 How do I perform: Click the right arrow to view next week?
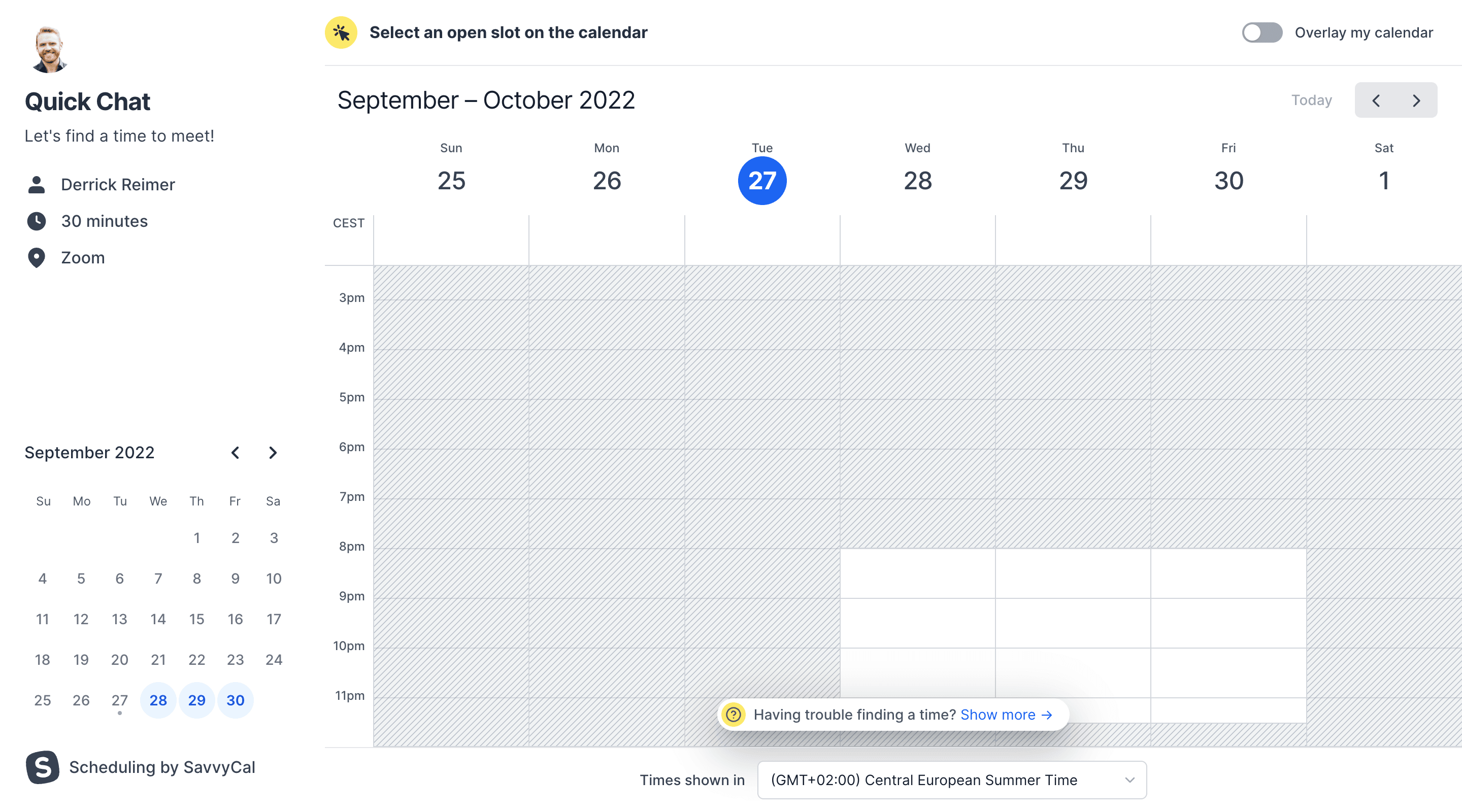coord(1415,100)
